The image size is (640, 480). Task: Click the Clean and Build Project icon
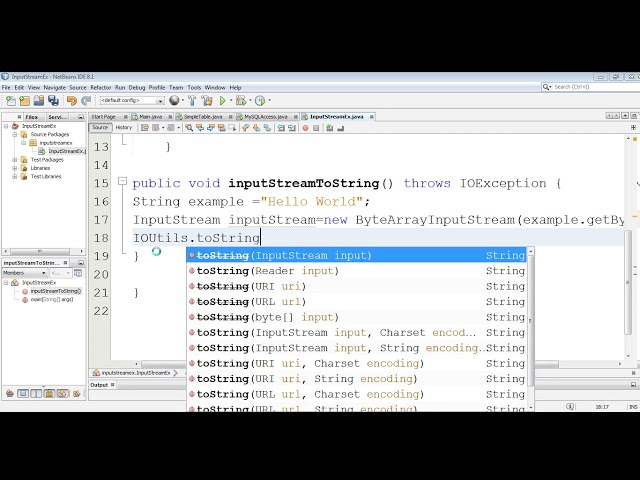pyautogui.click(x=207, y=100)
